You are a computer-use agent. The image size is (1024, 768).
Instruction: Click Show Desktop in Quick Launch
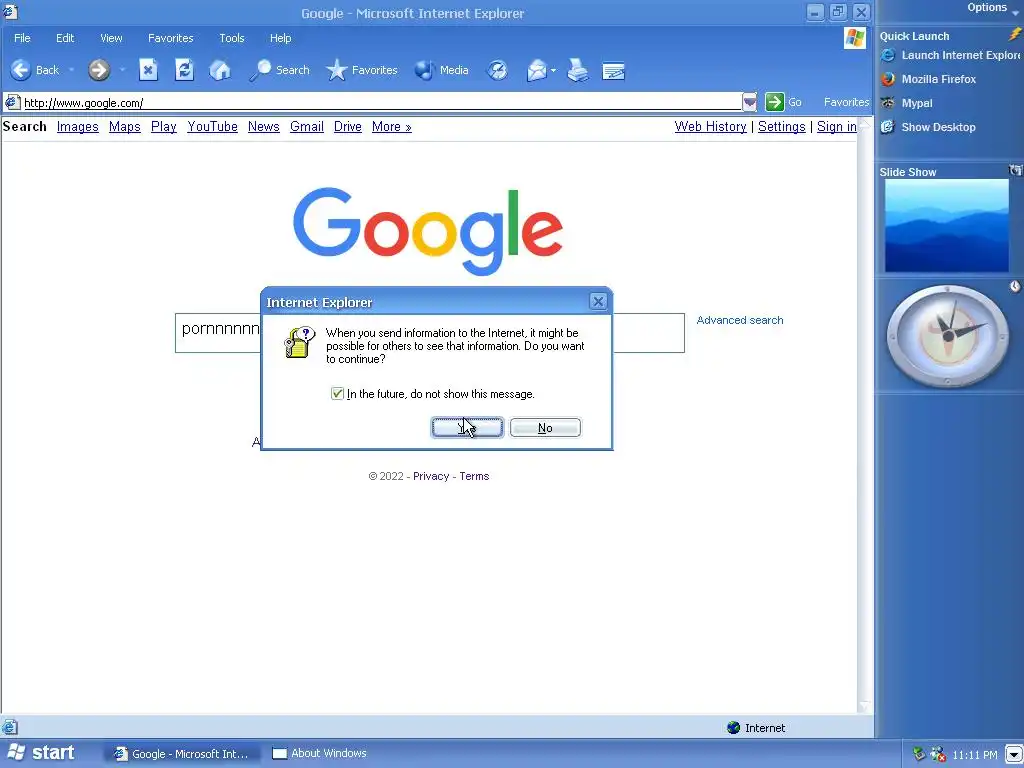[929, 127]
